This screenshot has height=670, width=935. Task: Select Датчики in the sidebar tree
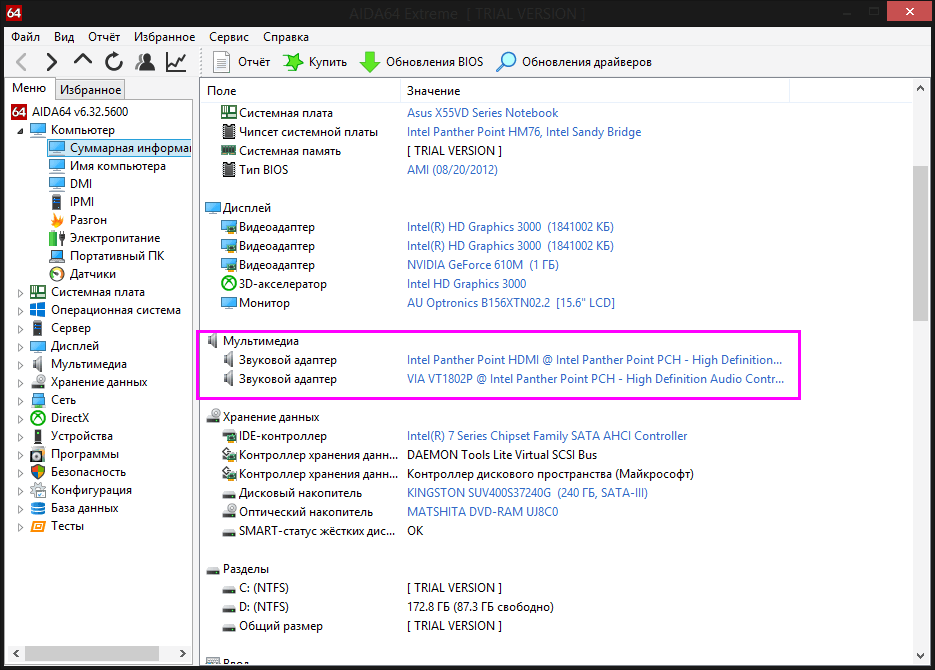click(x=92, y=274)
